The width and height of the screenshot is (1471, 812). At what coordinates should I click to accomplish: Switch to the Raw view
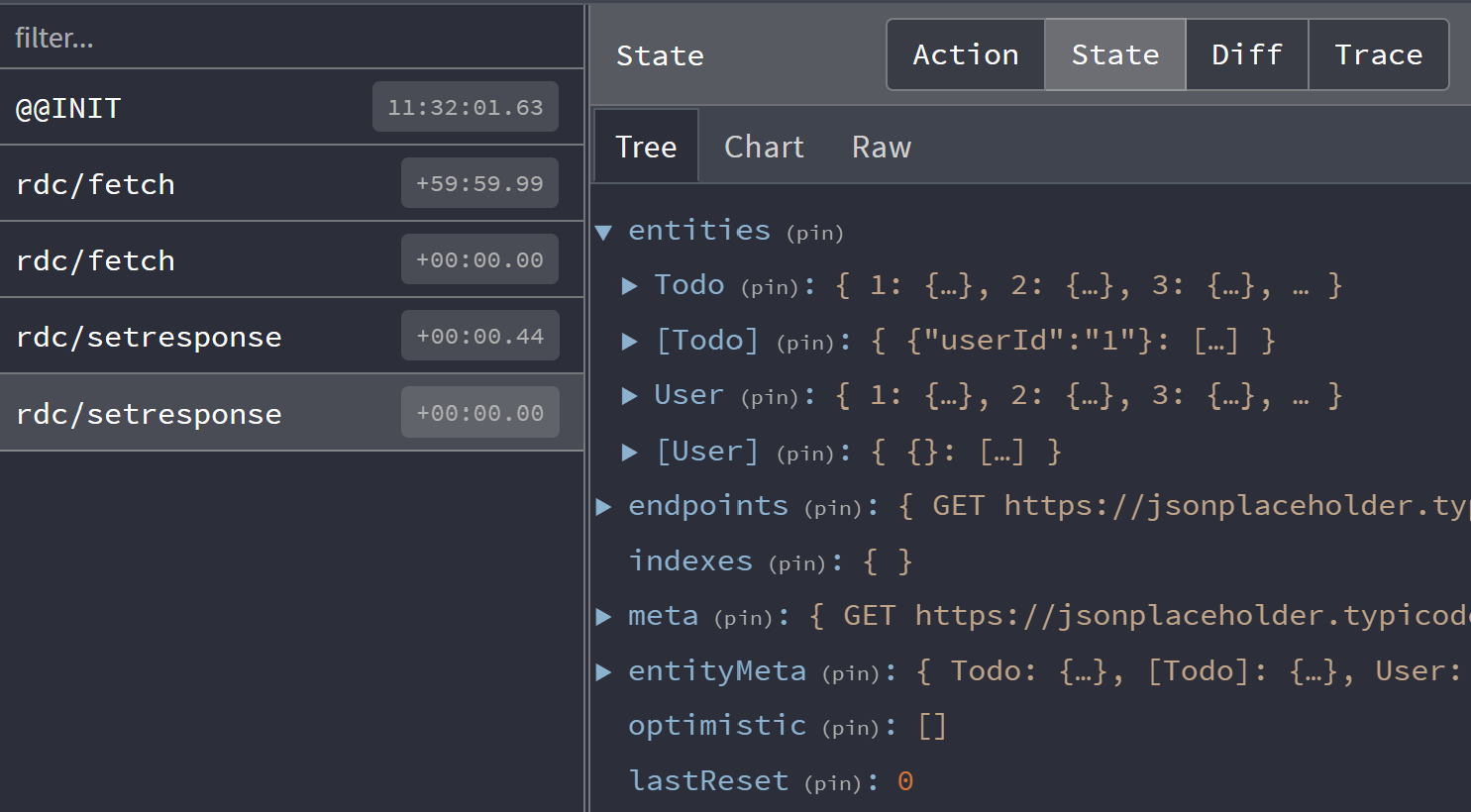point(881,146)
